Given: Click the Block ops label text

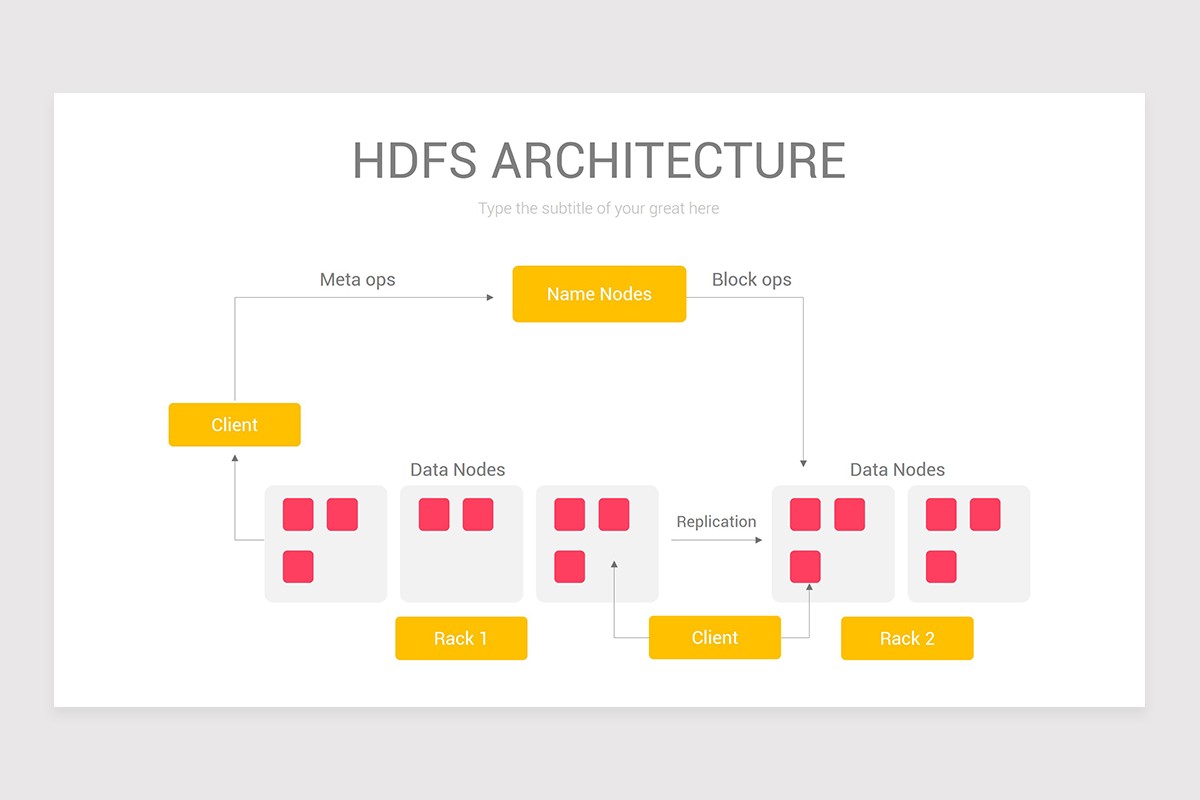Looking at the screenshot, I should click(752, 280).
